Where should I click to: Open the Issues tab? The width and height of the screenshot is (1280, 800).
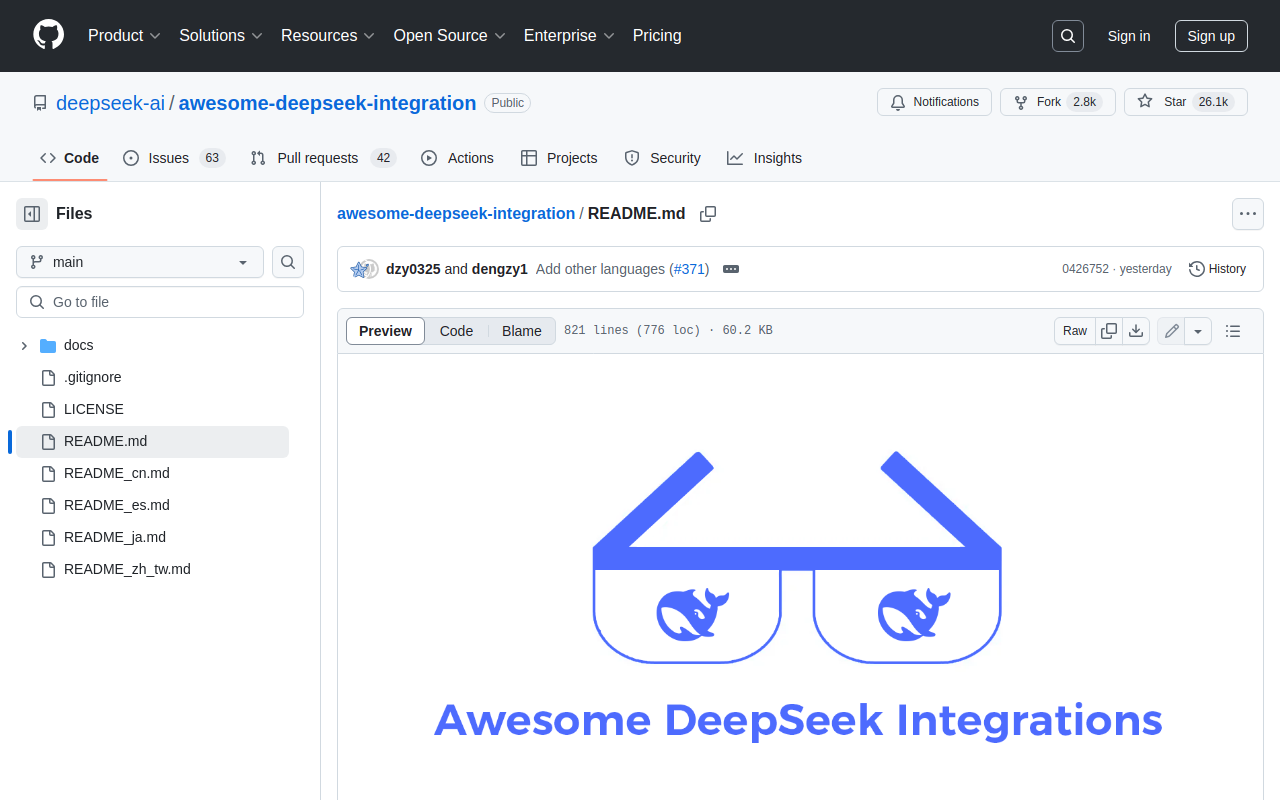(x=173, y=158)
